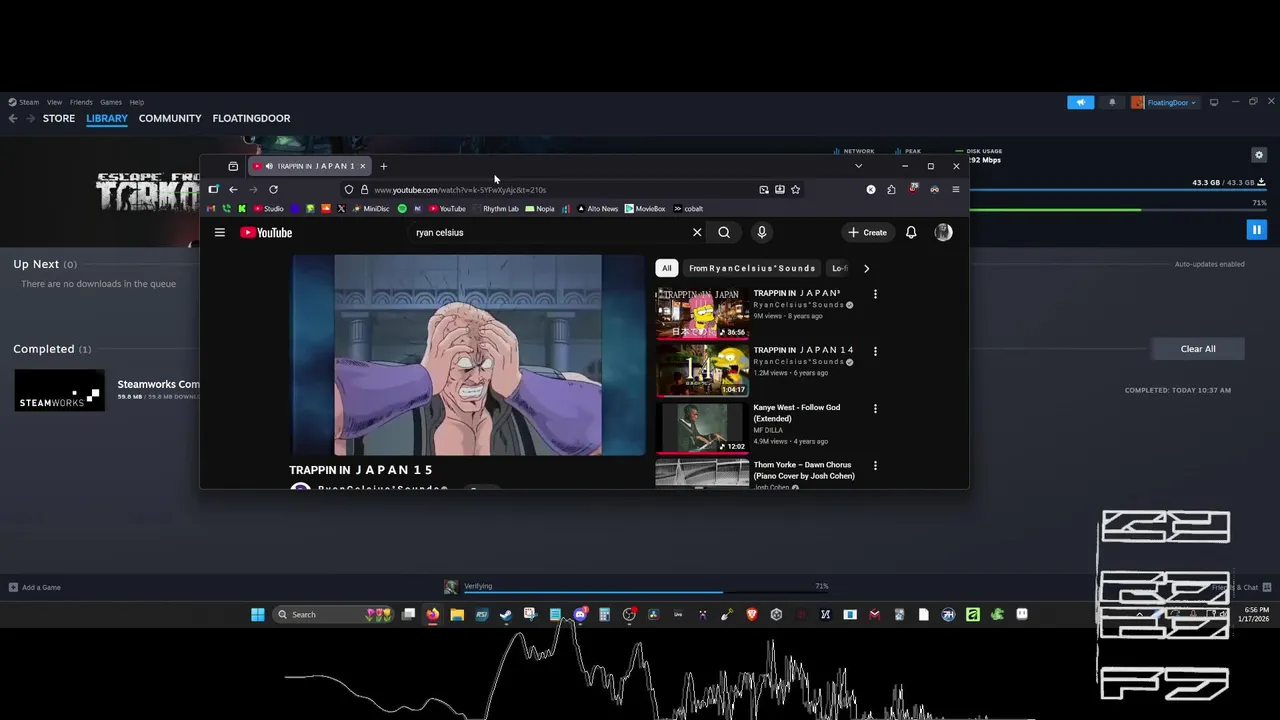Click the YouTube search magnifier button
This screenshot has width=1280, height=720.
pos(724,232)
